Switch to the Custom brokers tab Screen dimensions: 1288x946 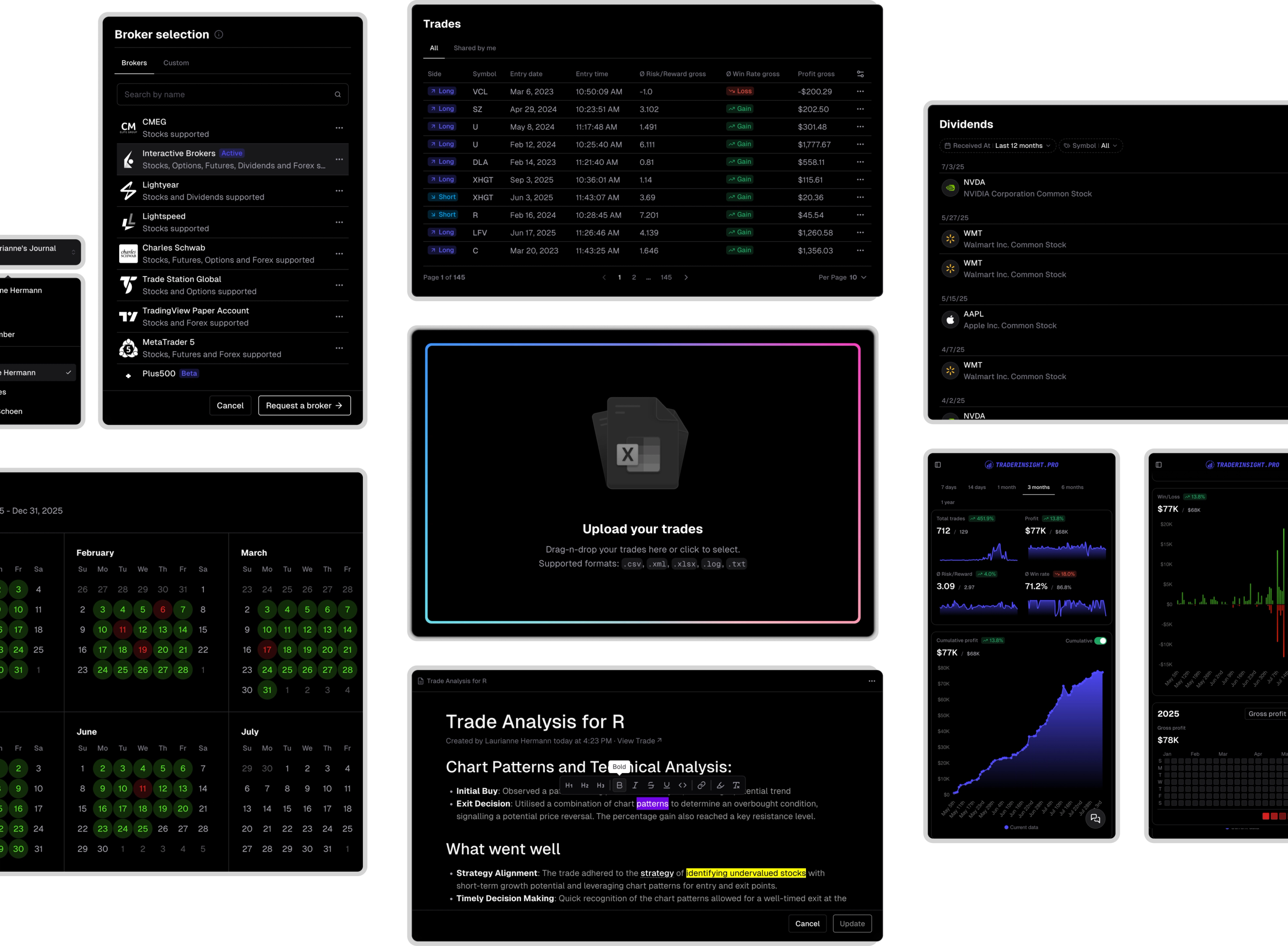pyautogui.click(x=176, y=63)
